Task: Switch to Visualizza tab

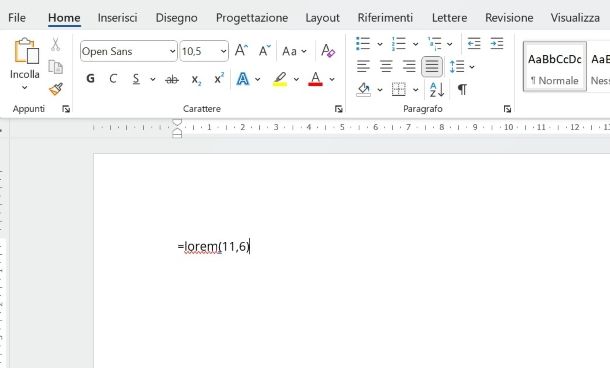Action: (575, 18)
